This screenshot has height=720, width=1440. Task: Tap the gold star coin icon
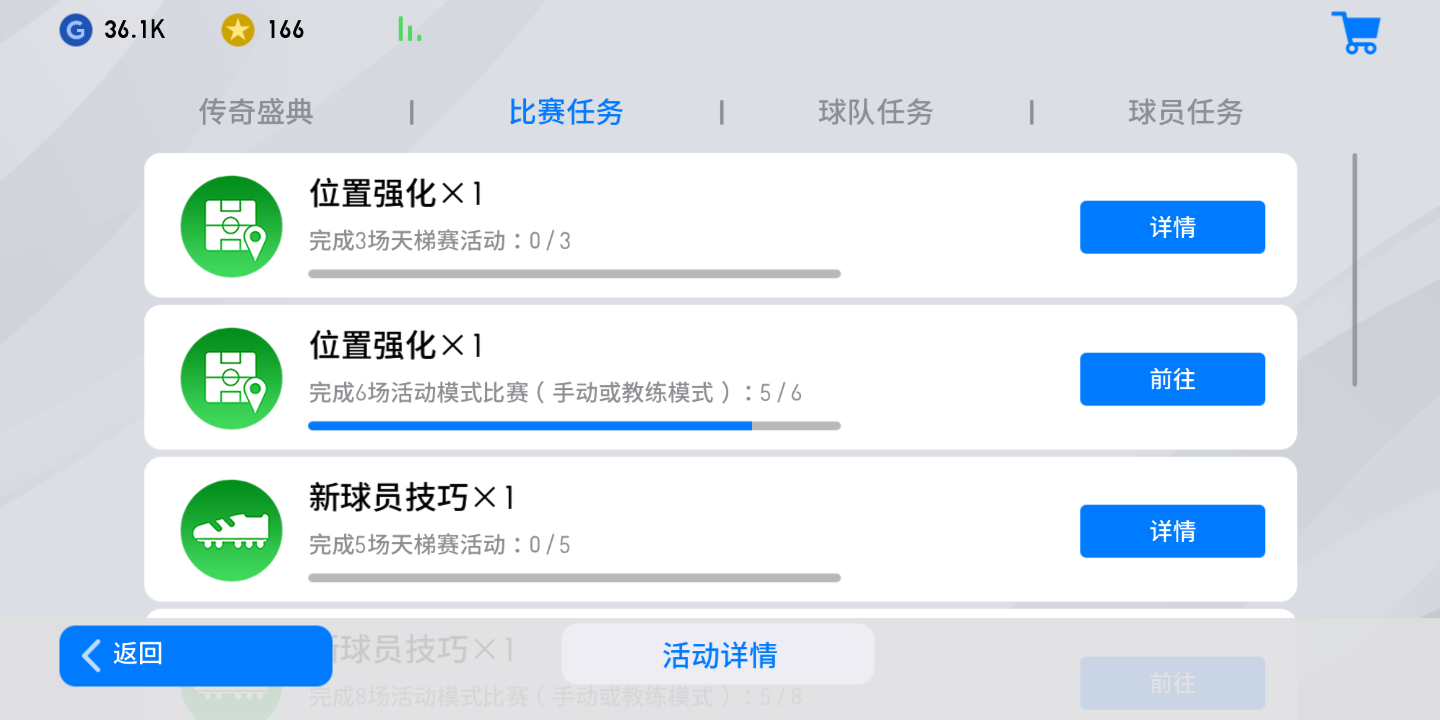coord(237,30)
